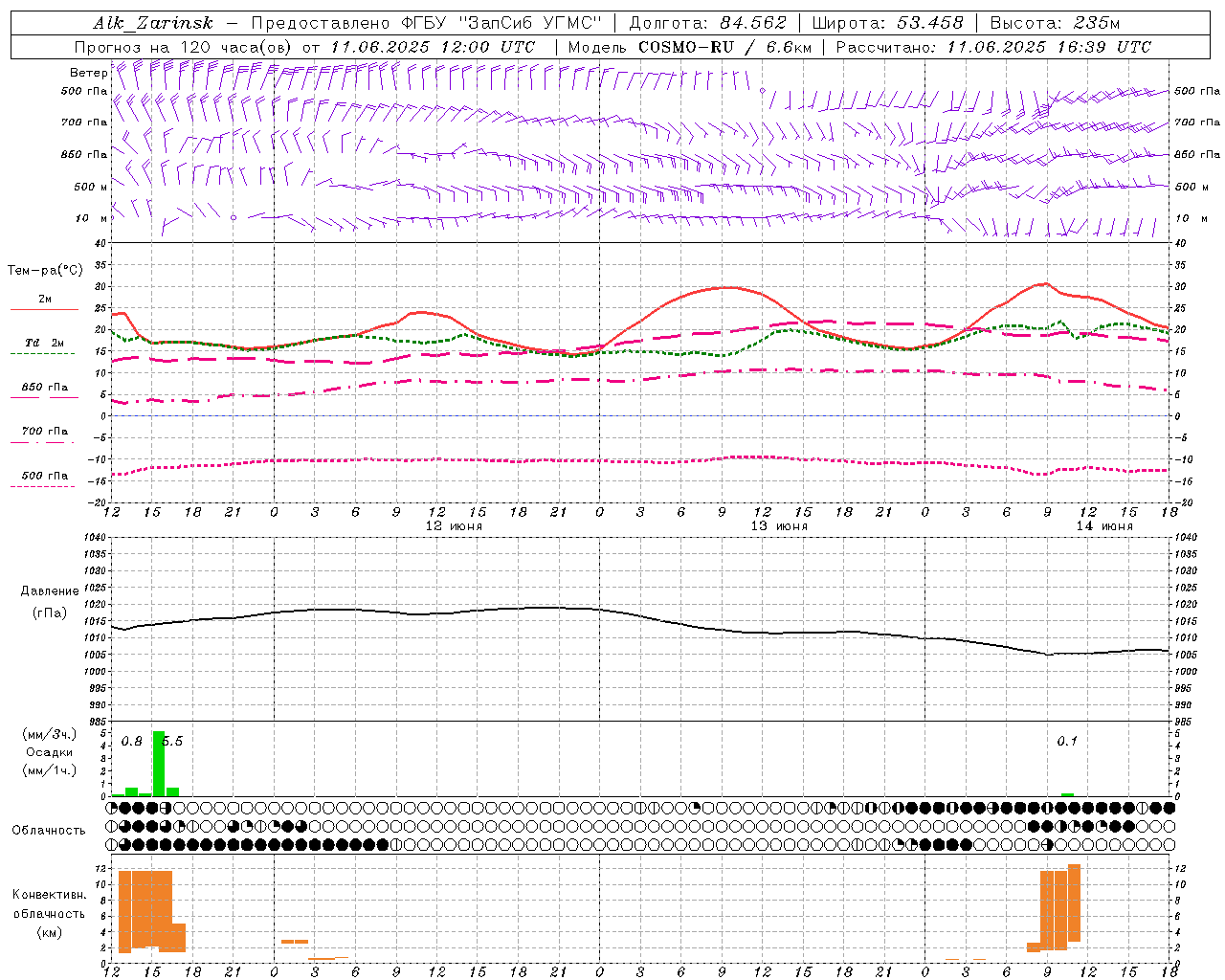Select the Тем-ра(°C) temperature axis title
1225x980 pixels.
tap(45, 271)
